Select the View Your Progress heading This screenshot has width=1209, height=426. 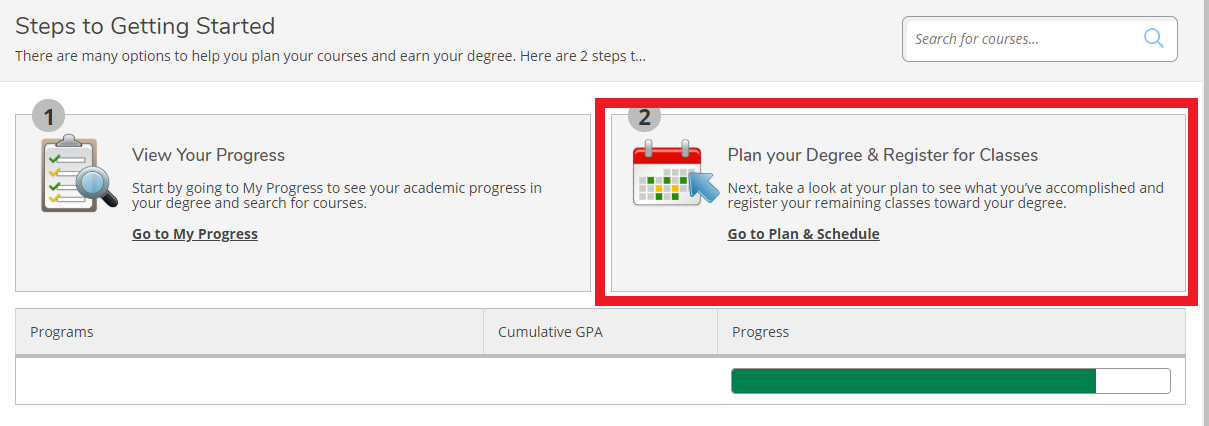209,155
